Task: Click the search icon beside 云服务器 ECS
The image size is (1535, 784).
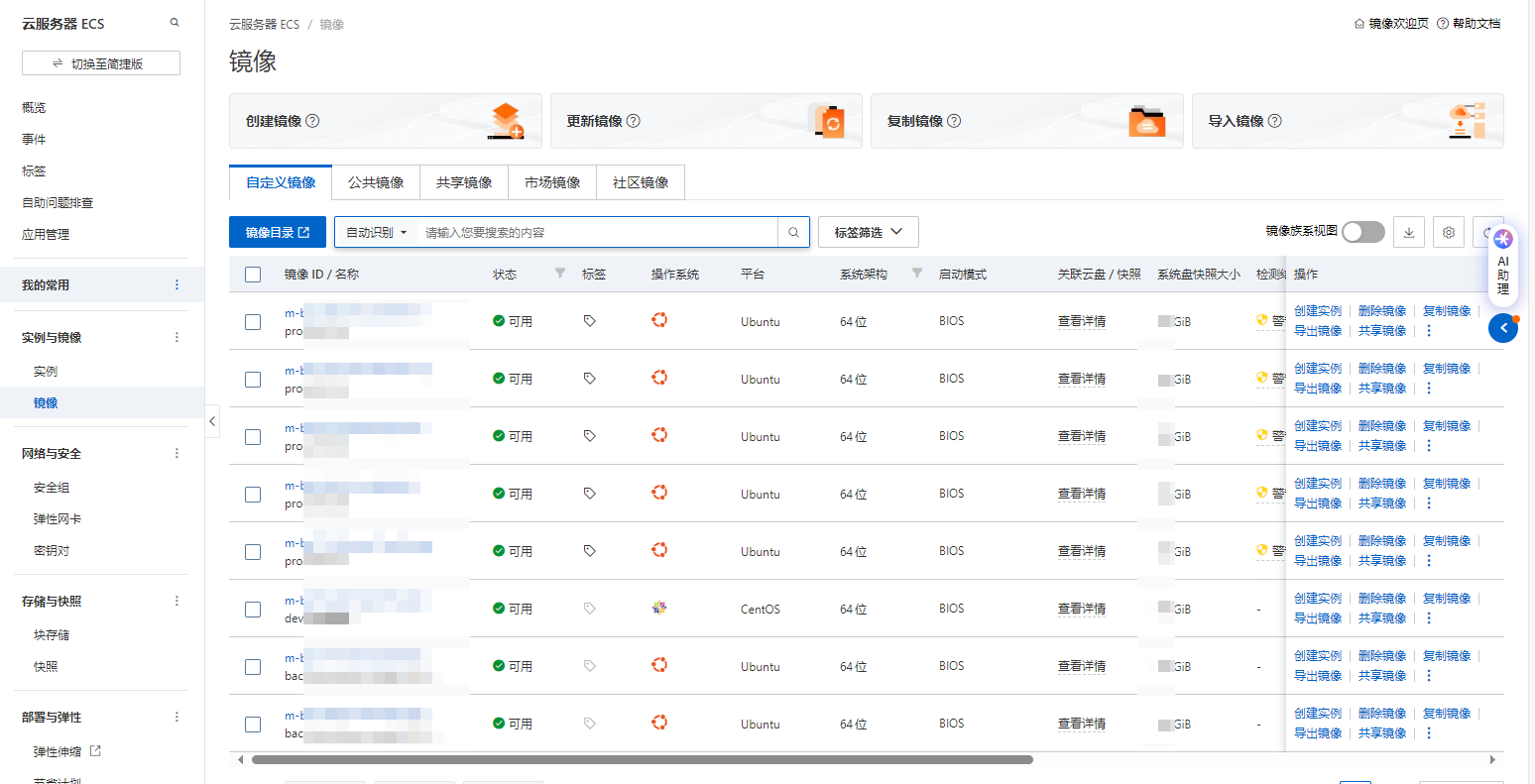Action: tap(175, 23)
